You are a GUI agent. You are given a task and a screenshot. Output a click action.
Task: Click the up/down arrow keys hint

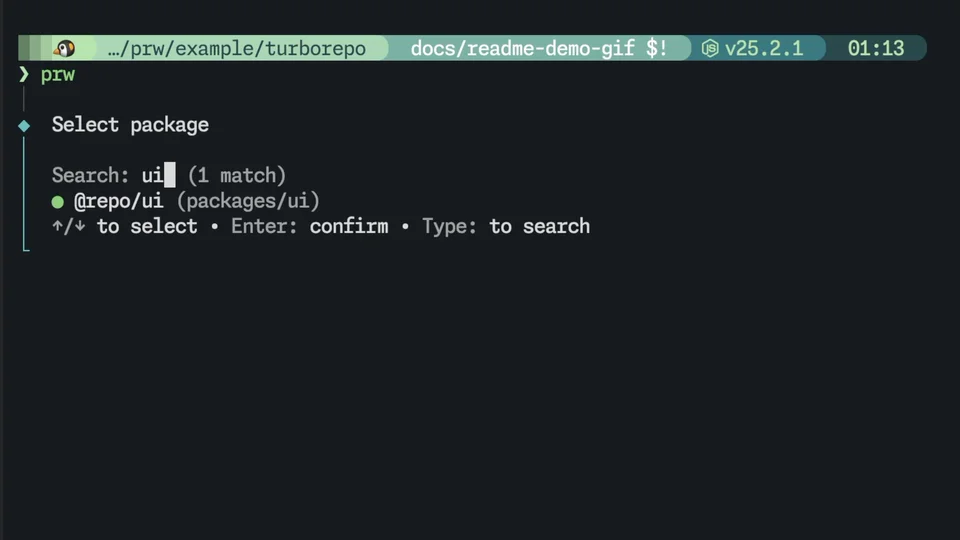point(69,226)
